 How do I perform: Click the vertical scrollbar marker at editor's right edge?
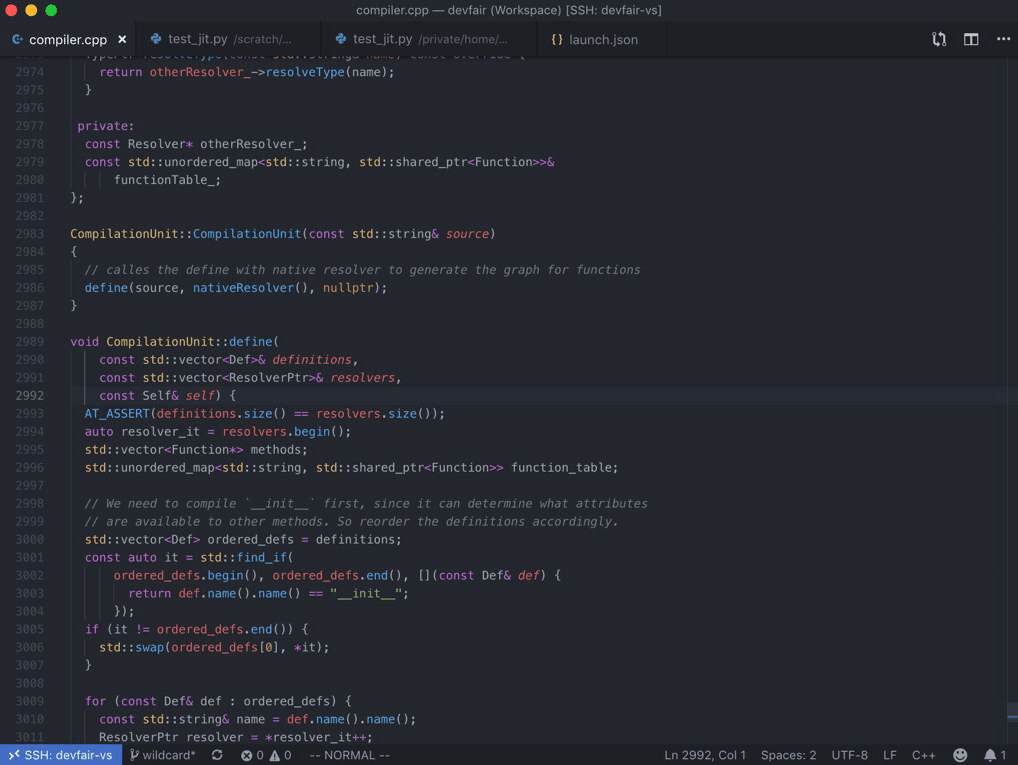[1012, 716]
